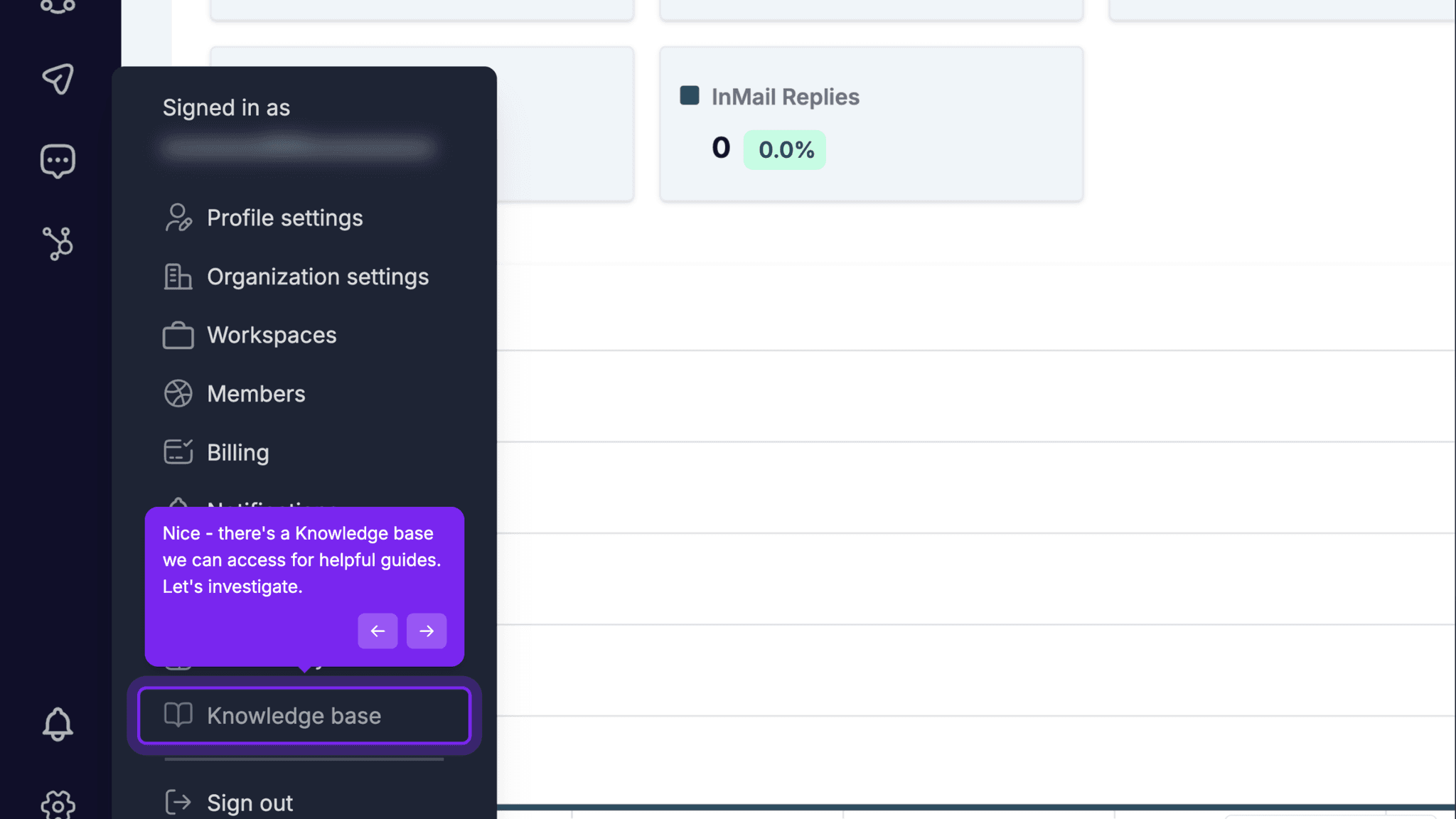Viewport: 1456px width, 819px height.
Task: Open the highlighted Knowledge base entry
Action: coord(294,715)
